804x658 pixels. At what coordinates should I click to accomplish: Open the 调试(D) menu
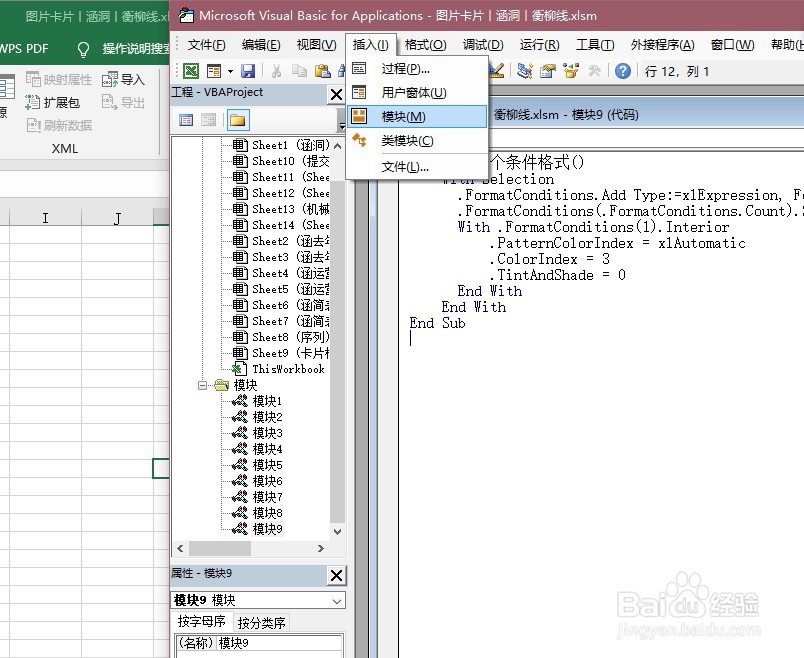[x=483, y=45]
